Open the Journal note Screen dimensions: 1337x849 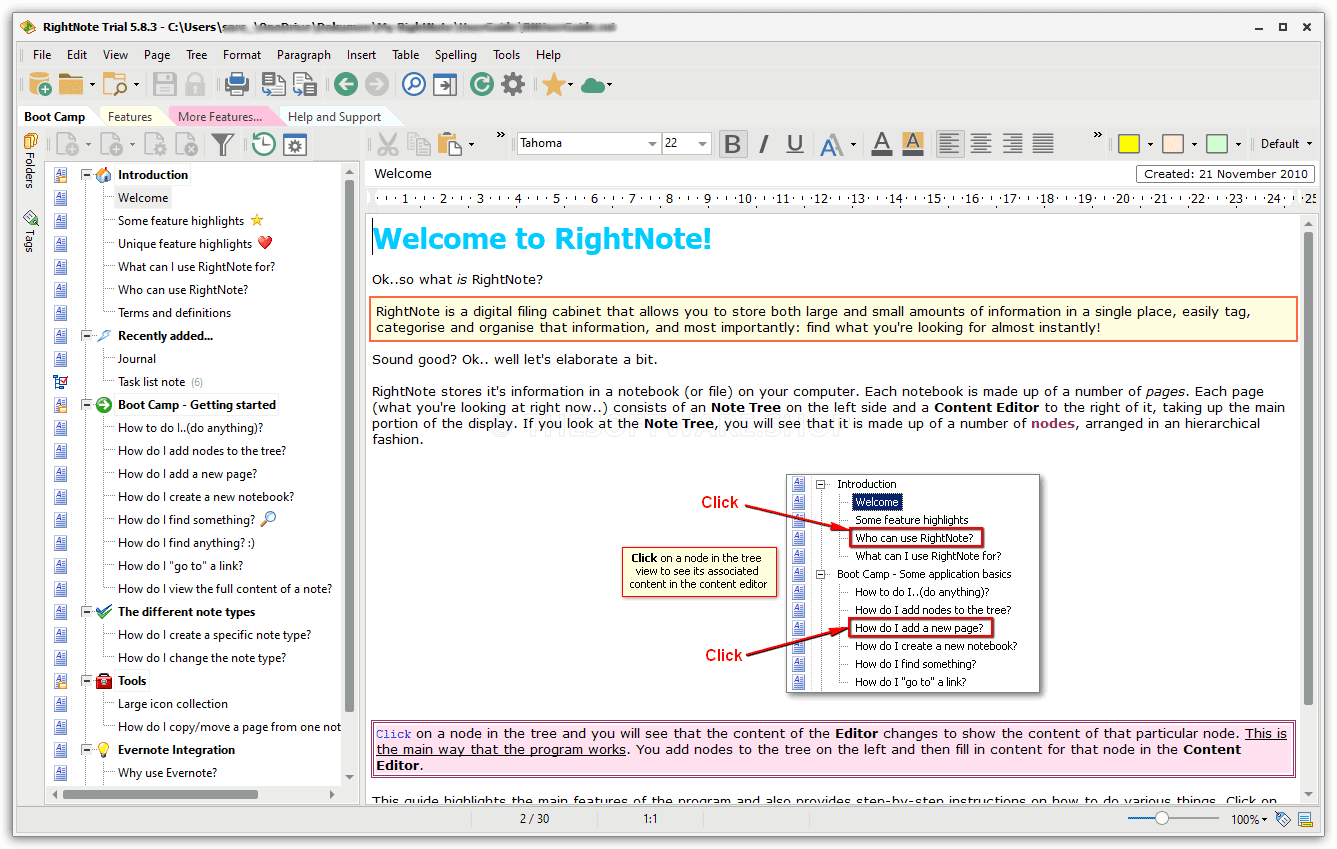137,359
